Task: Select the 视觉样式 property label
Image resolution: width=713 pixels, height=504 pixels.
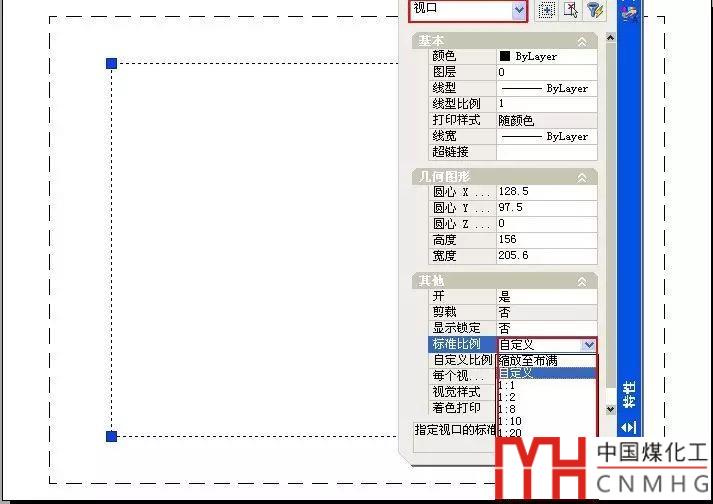Action: pyautogui.click(x=462, y=392)
